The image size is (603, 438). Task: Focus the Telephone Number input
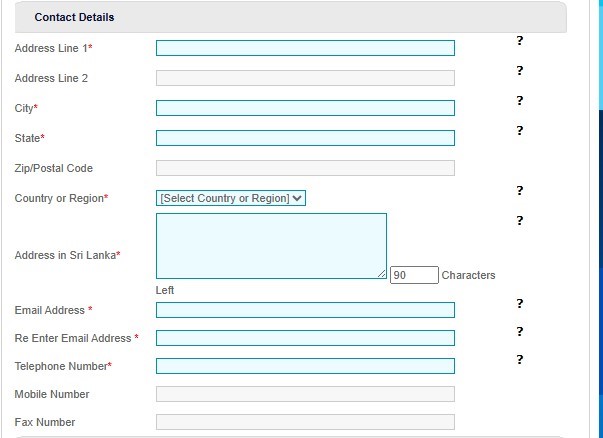(305, 366)
